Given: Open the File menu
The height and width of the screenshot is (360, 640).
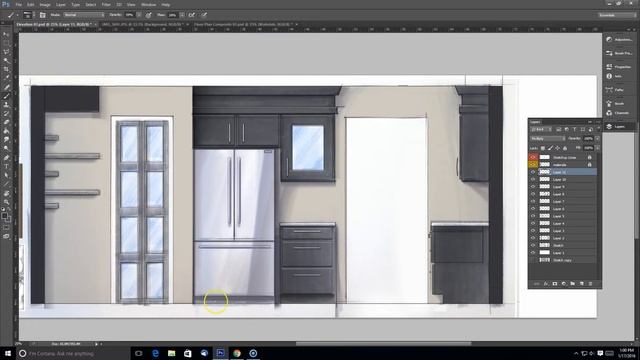Looking at the screenshot, I should [x=18, y=4].
